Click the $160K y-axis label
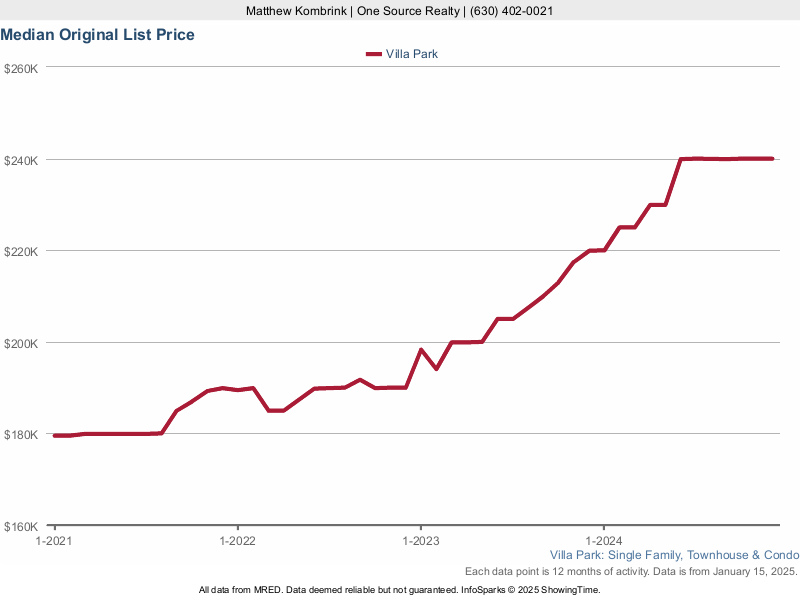 [21, 526]
